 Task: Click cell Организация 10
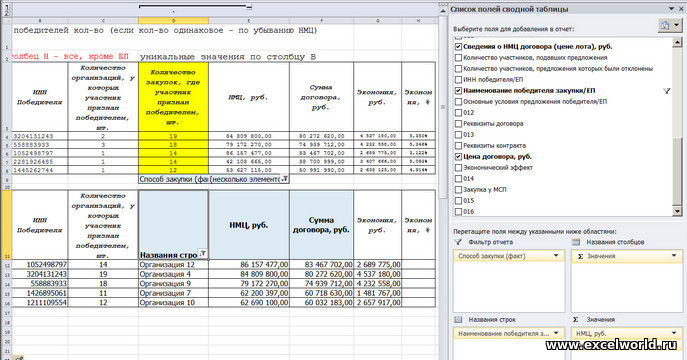(173, 303)
